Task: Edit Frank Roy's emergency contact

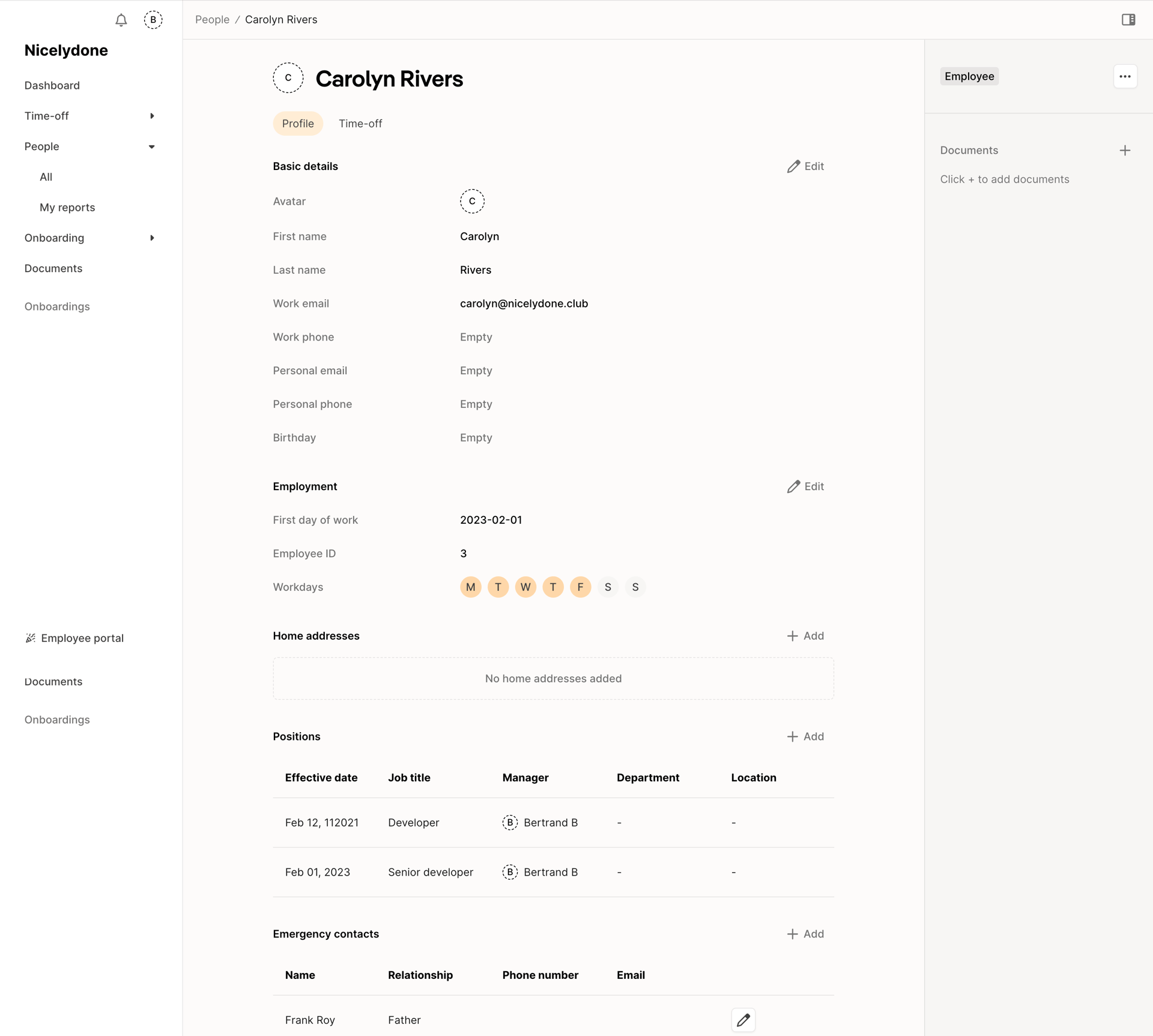Action: pyautogui.click(x=743, y=1020)
